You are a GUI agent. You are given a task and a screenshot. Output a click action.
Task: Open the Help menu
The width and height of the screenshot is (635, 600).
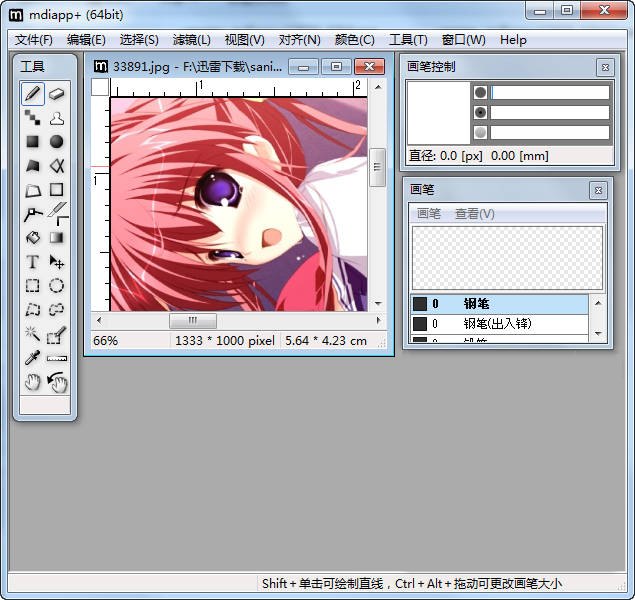click(x=513, y=40)
